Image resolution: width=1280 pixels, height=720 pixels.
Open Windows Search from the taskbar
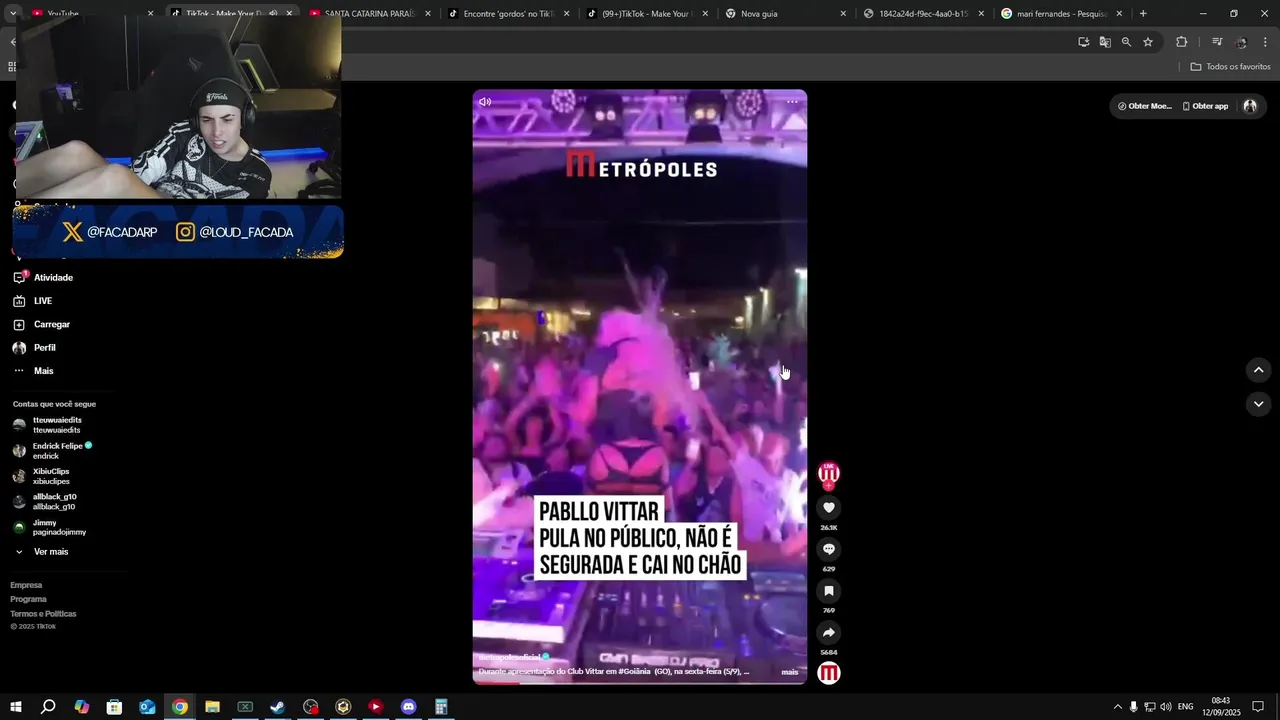click(x=48, y=707)
